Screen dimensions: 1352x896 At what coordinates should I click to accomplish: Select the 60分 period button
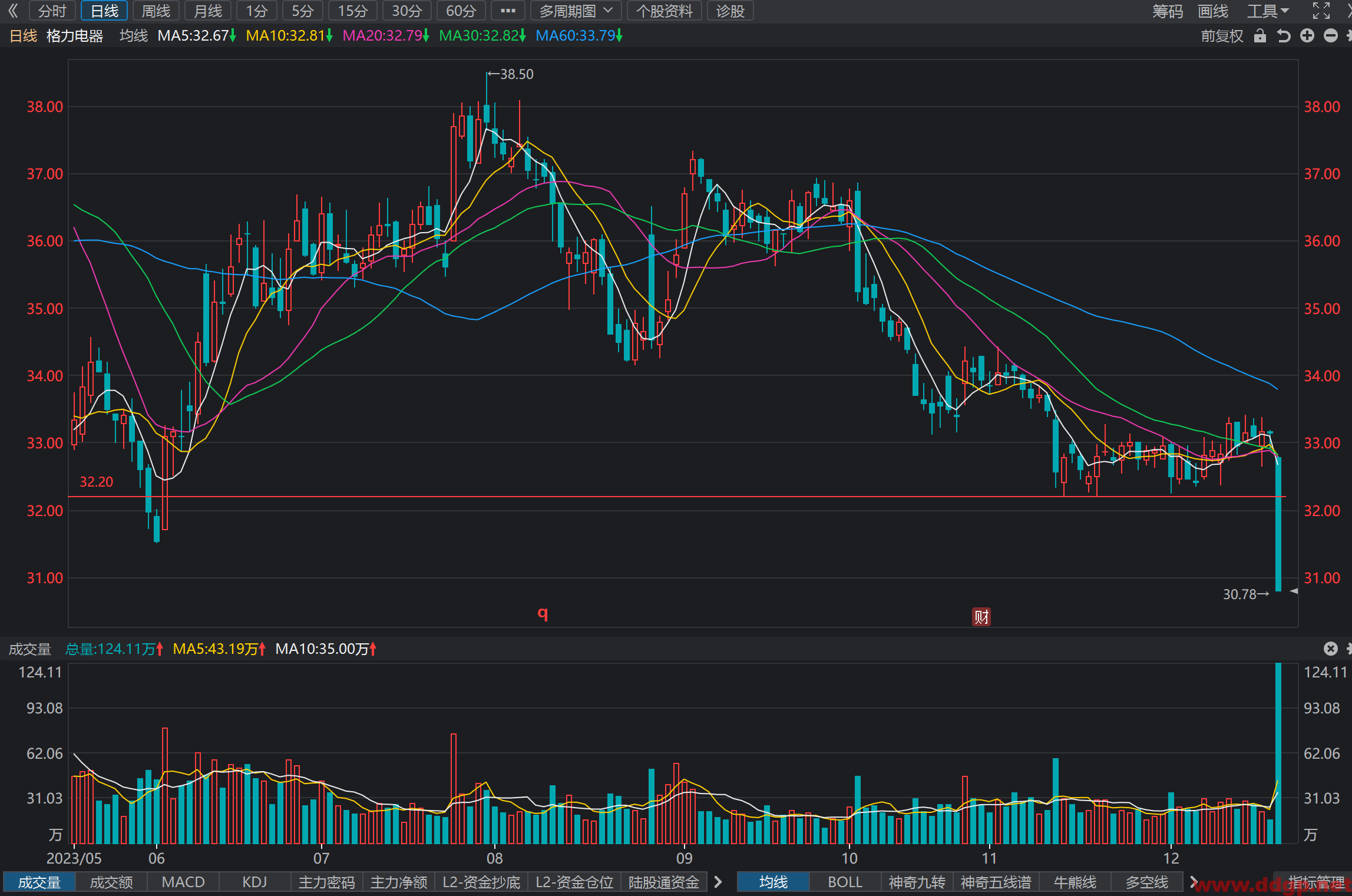pyautogui.click(x=461, y=11)
